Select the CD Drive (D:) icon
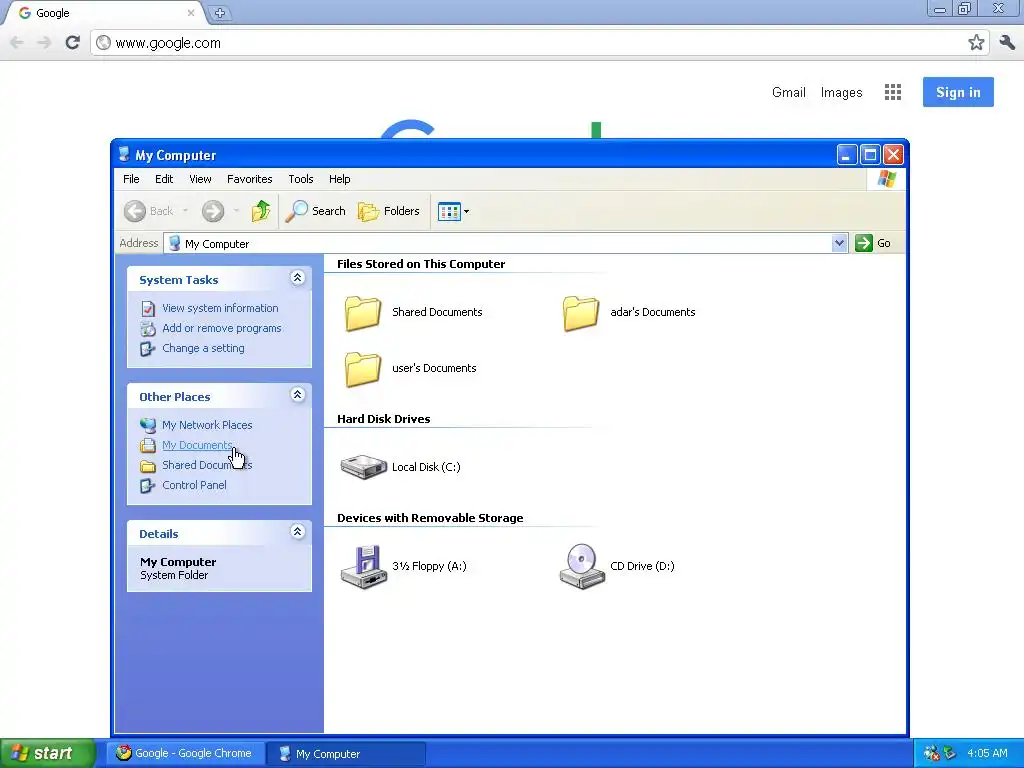1024x768 pixels. [x=582, y=567]
